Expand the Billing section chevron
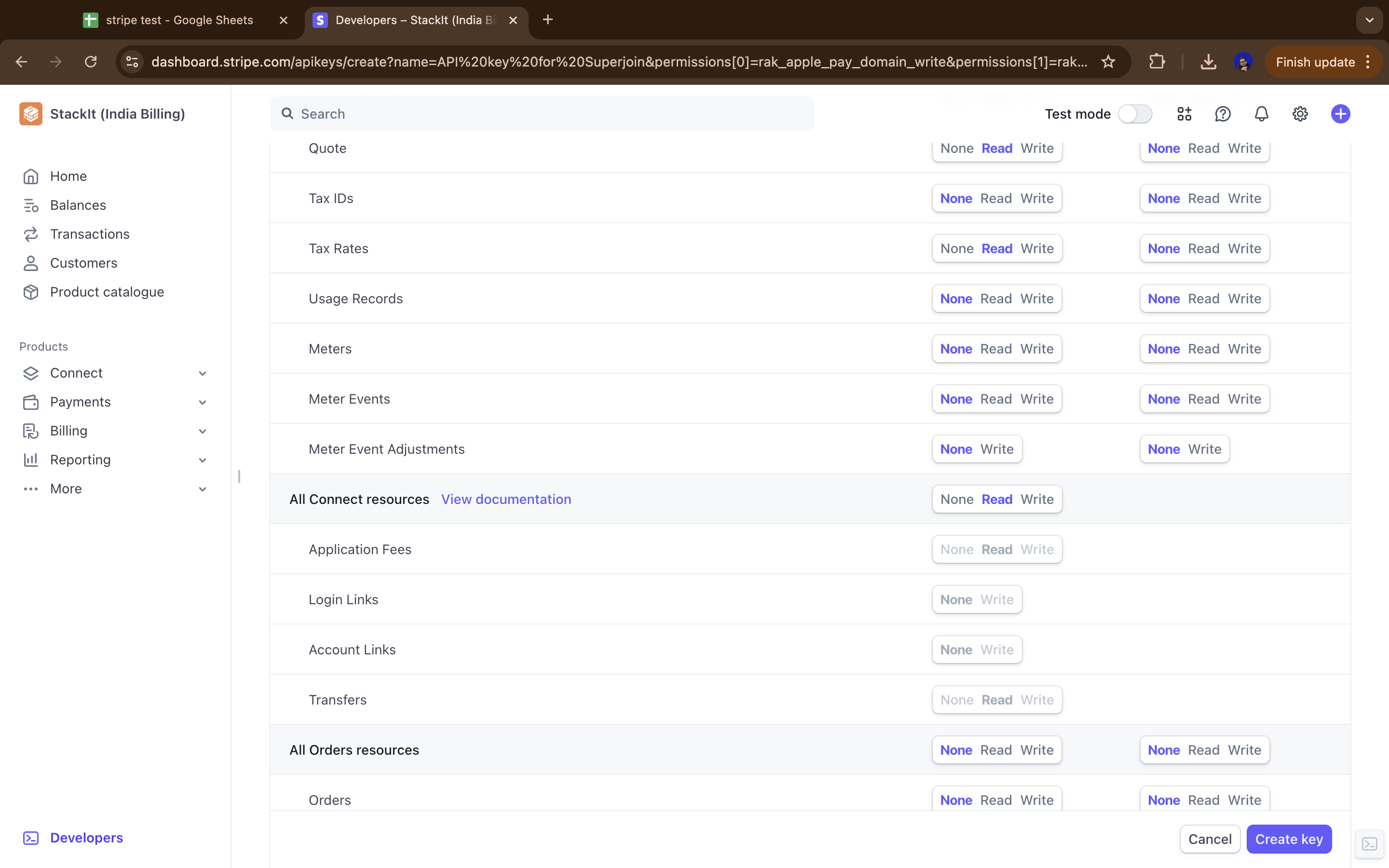Viewport: 1389px width, 868px height. pos(202,431)
